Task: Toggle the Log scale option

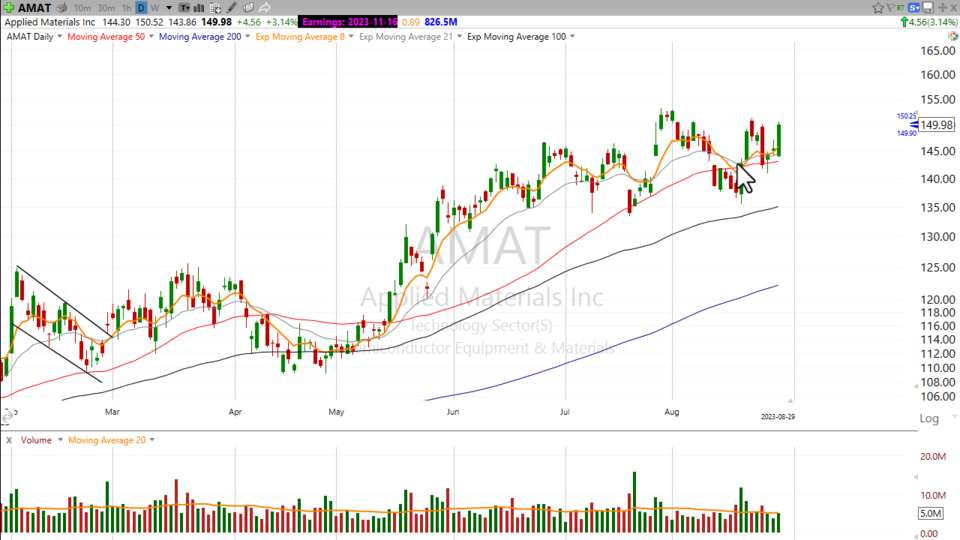Action: (x=929, y=418)
